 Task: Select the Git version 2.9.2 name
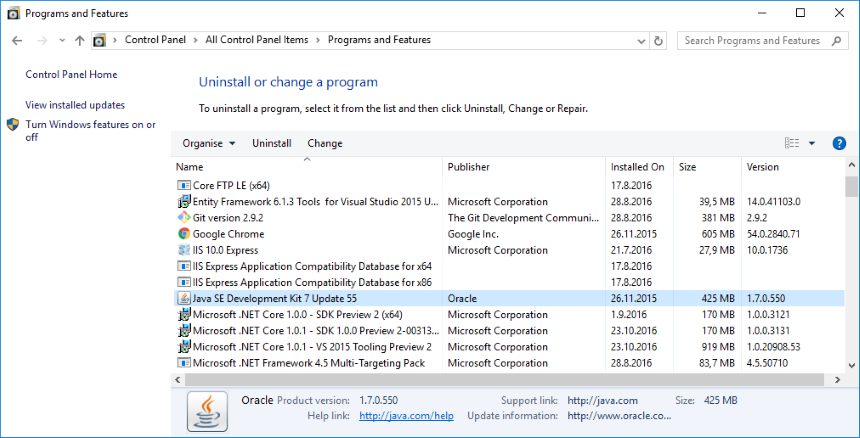tap(228, 218)
